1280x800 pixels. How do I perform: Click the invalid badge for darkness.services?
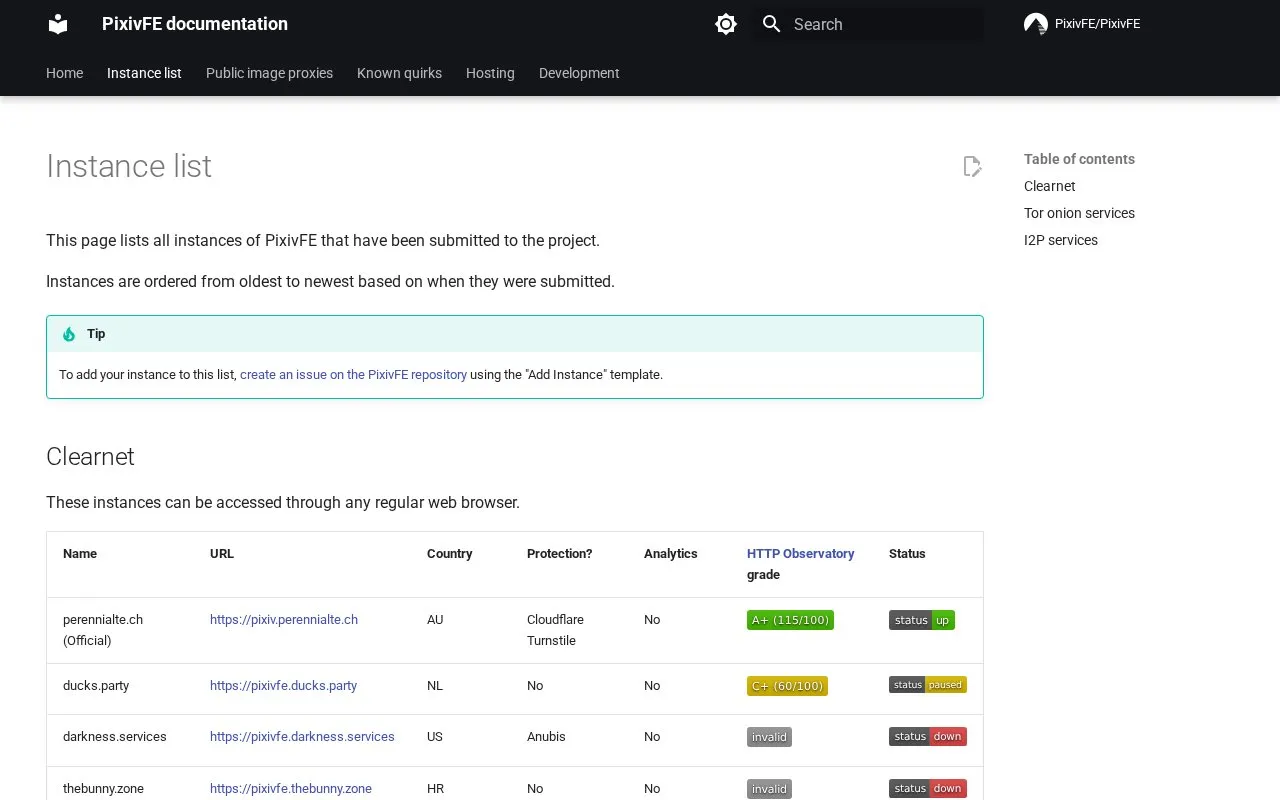tap(769, 737)
